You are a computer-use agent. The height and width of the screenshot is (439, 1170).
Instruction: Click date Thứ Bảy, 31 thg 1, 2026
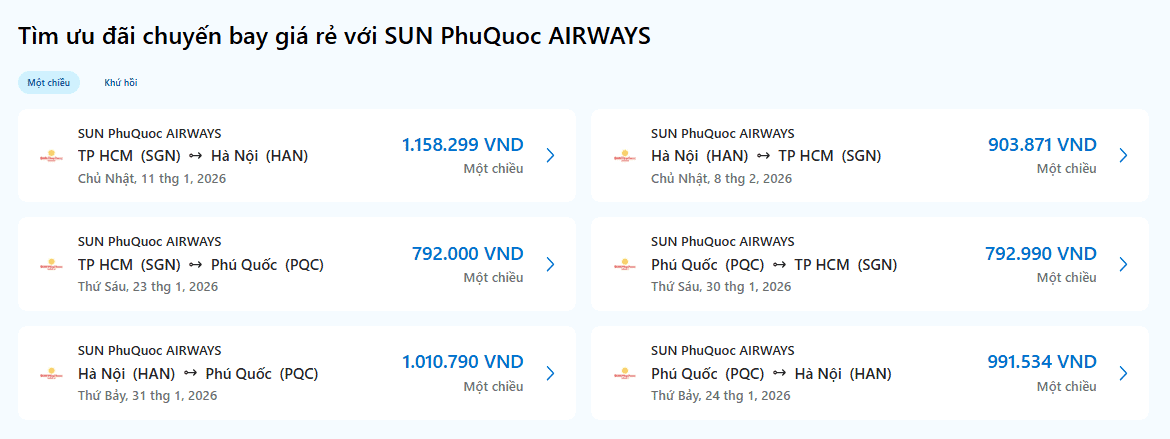pyautogui.click(x=147, y=395)
